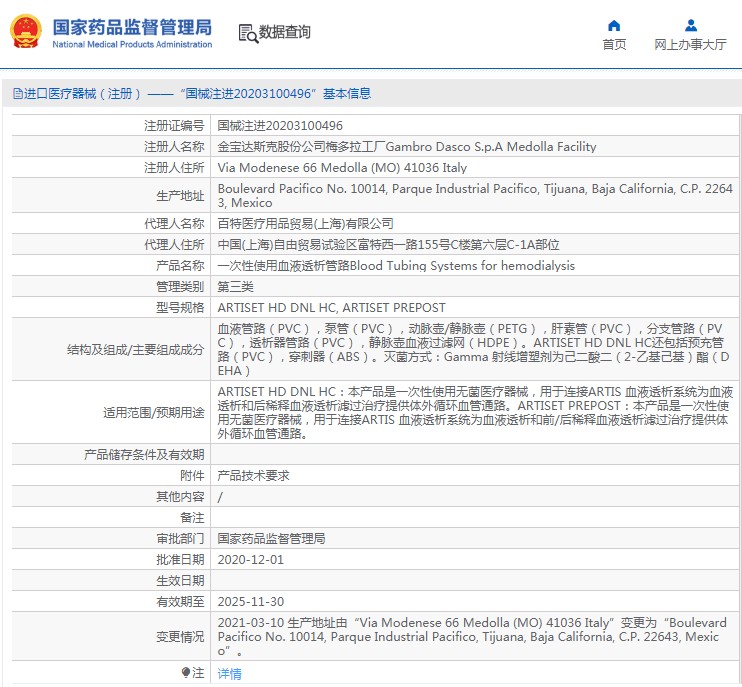This screenshot has height=687, width=742.
Task: Select address Via Modenese 66 Medolla value
Action: pyautogui.click(x=342, y=168)
